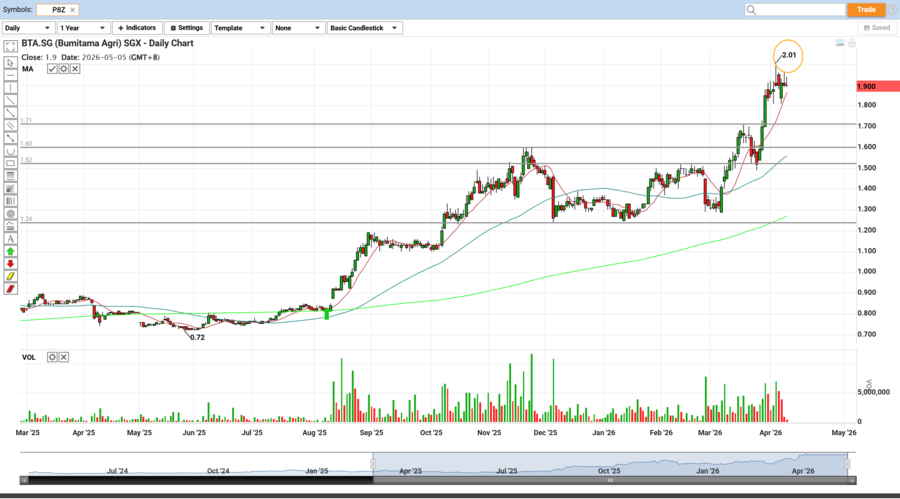The width and height of the screenshot is (900, 499).
Task: Select the text annotation tool
Action: click(10, 239)
